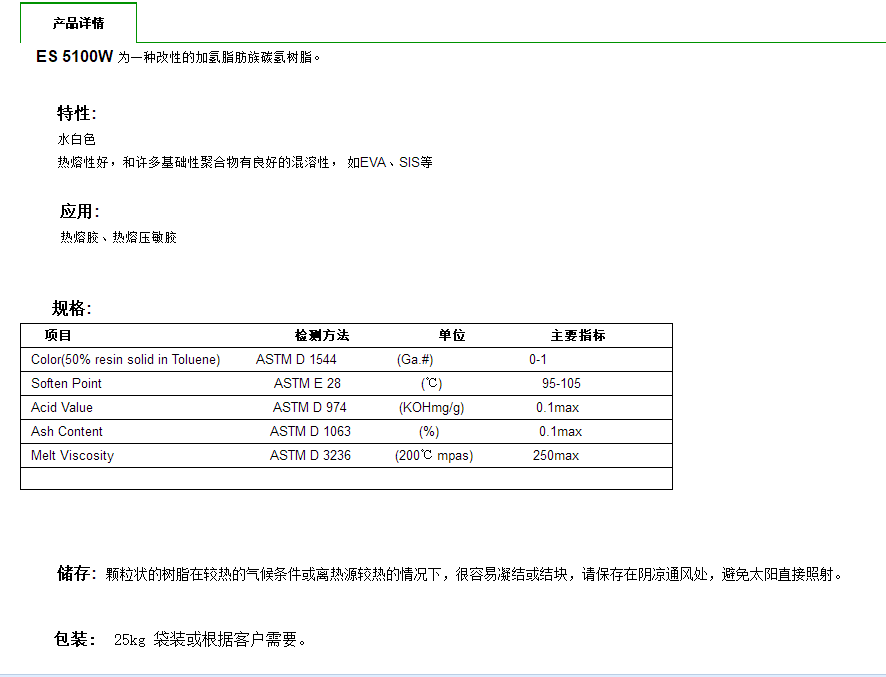
Task: Select the 规格 section heading
Action: coord(71,308)
